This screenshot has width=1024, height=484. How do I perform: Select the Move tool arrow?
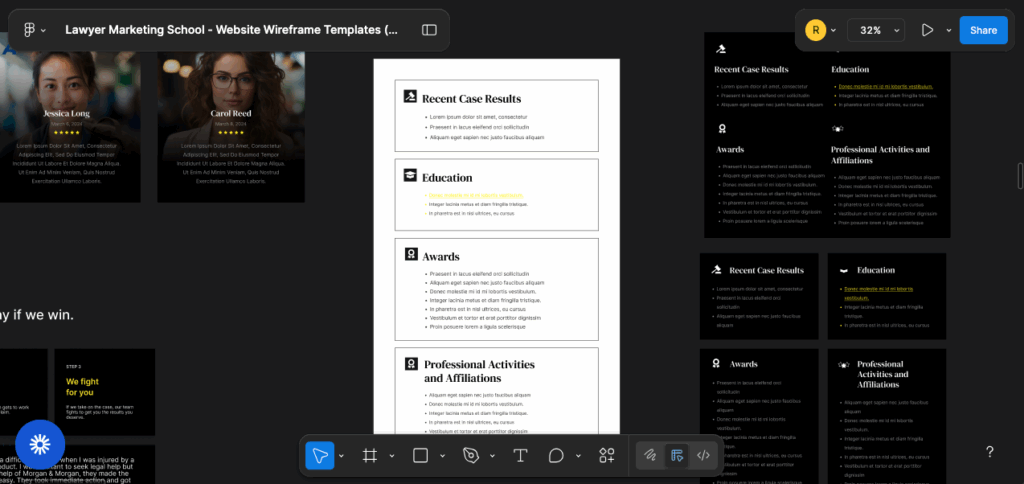click(x=320, y=456)
